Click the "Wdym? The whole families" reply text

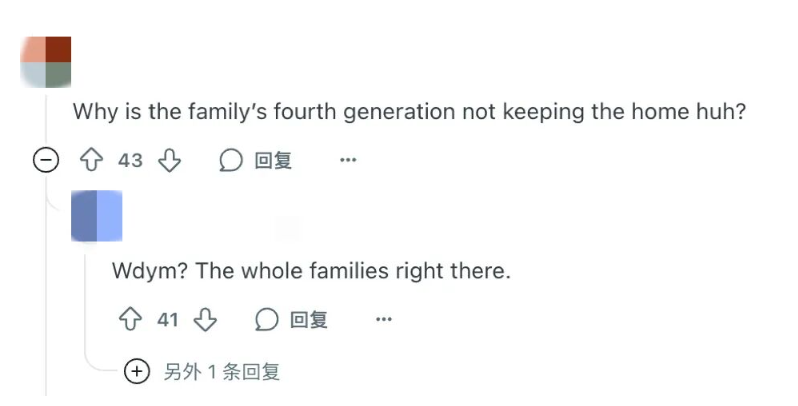point(312,270)
